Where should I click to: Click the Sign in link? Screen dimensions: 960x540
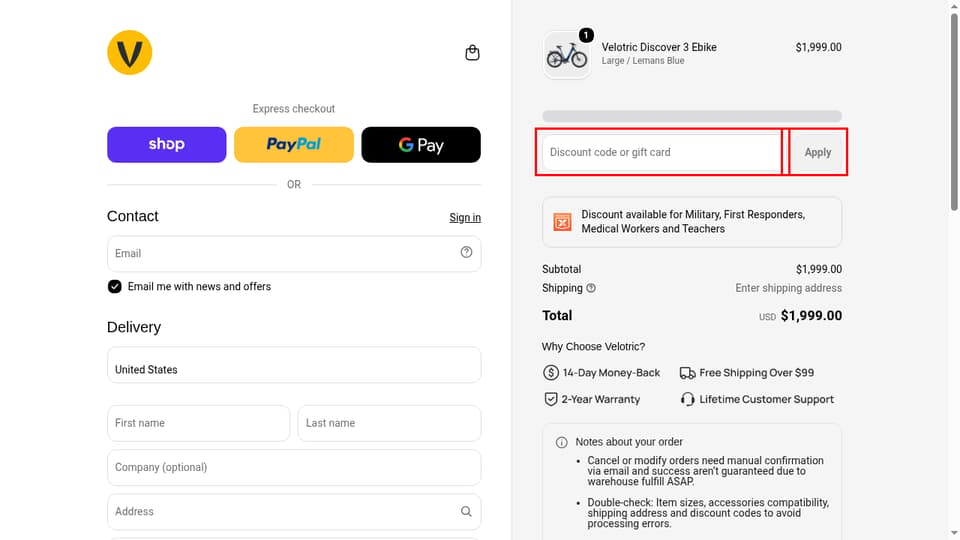coord(465,217)
